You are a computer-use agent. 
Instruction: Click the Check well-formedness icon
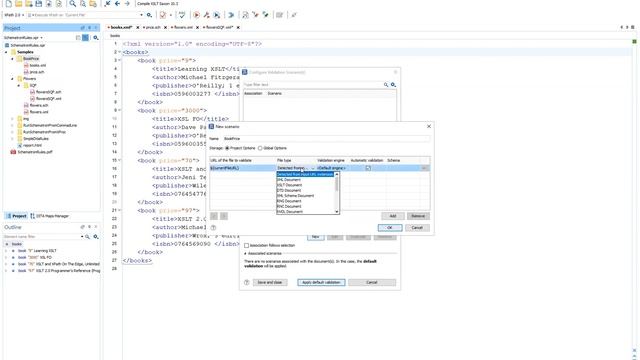point(182,15)
